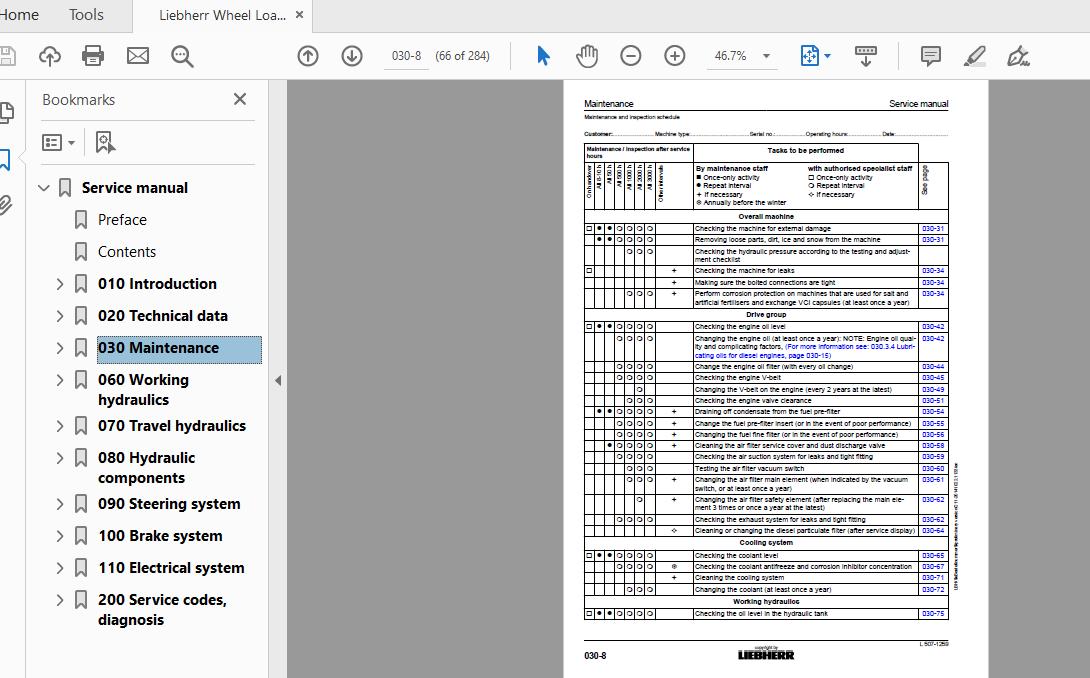The width and height of the screenshot is (1090, 678).
Task: Select the Home tab
Action: click(19, 15)
